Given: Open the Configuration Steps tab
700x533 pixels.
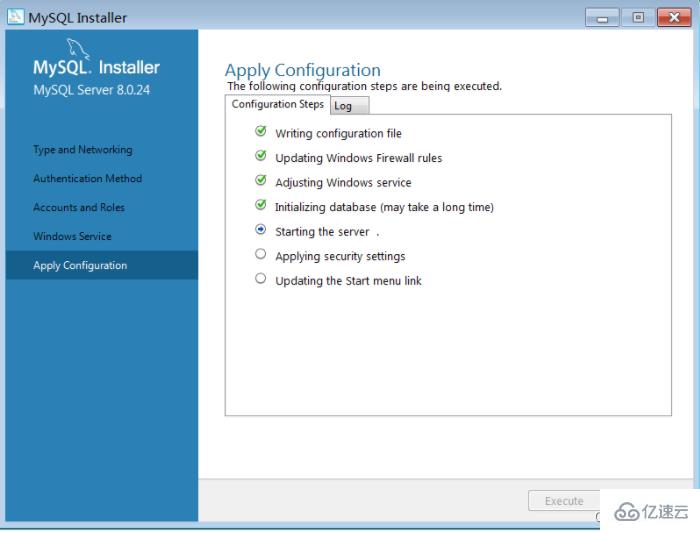Looking at the screenshot, I should click(277, 104).
